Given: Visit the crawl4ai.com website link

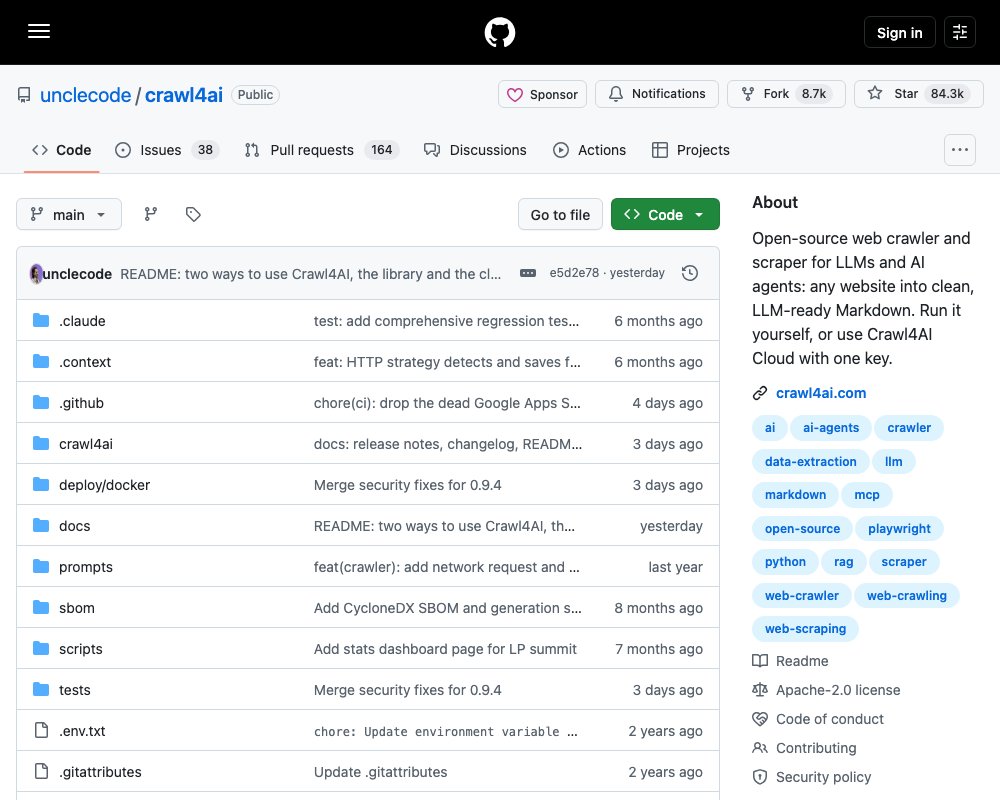Looking at the screenshot, I should coord(821,393).
